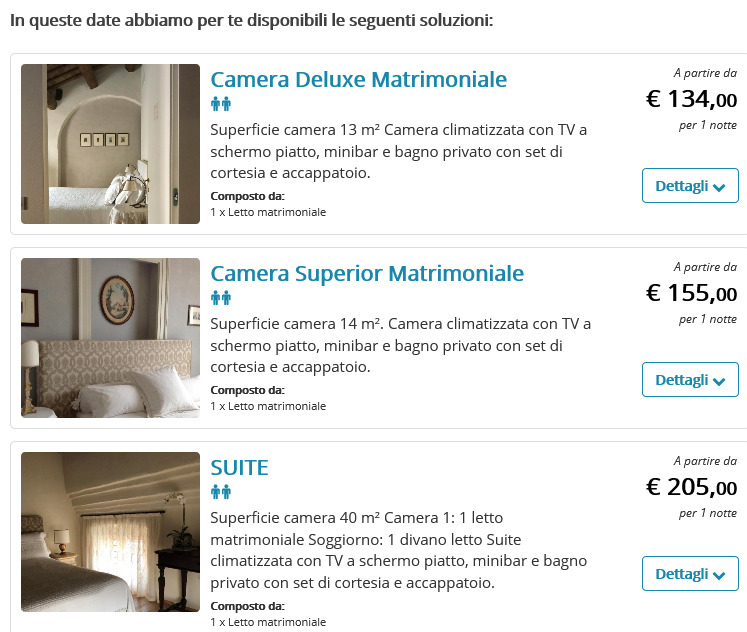Screen dimensions: 747x632
Task: Click Composto da under Camera Deluxe
Action: coord(247,196)
